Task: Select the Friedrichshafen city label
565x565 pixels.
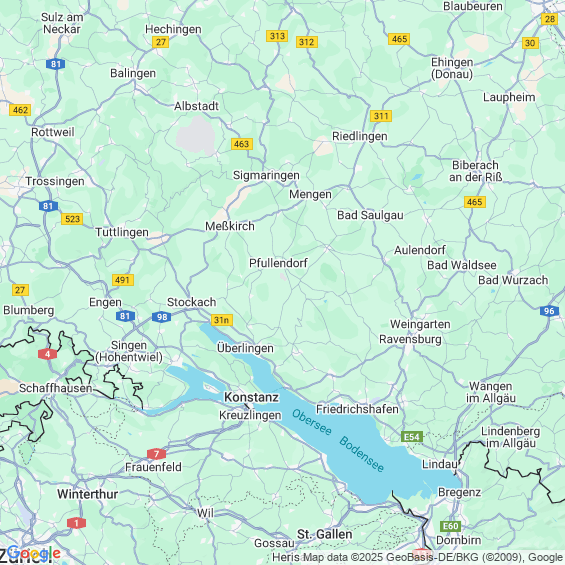Action: pos(357,409)
